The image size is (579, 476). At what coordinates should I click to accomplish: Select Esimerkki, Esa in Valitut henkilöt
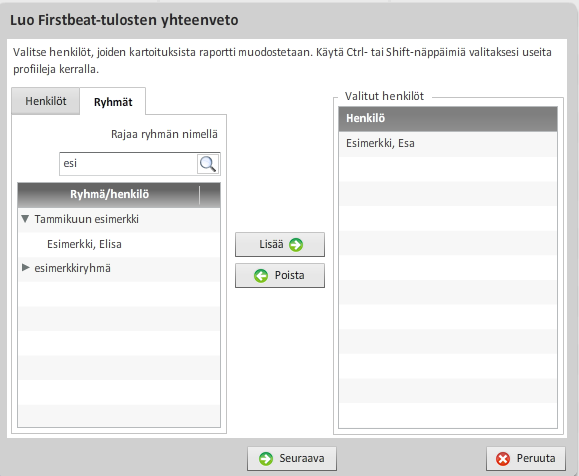coord(448,143)
